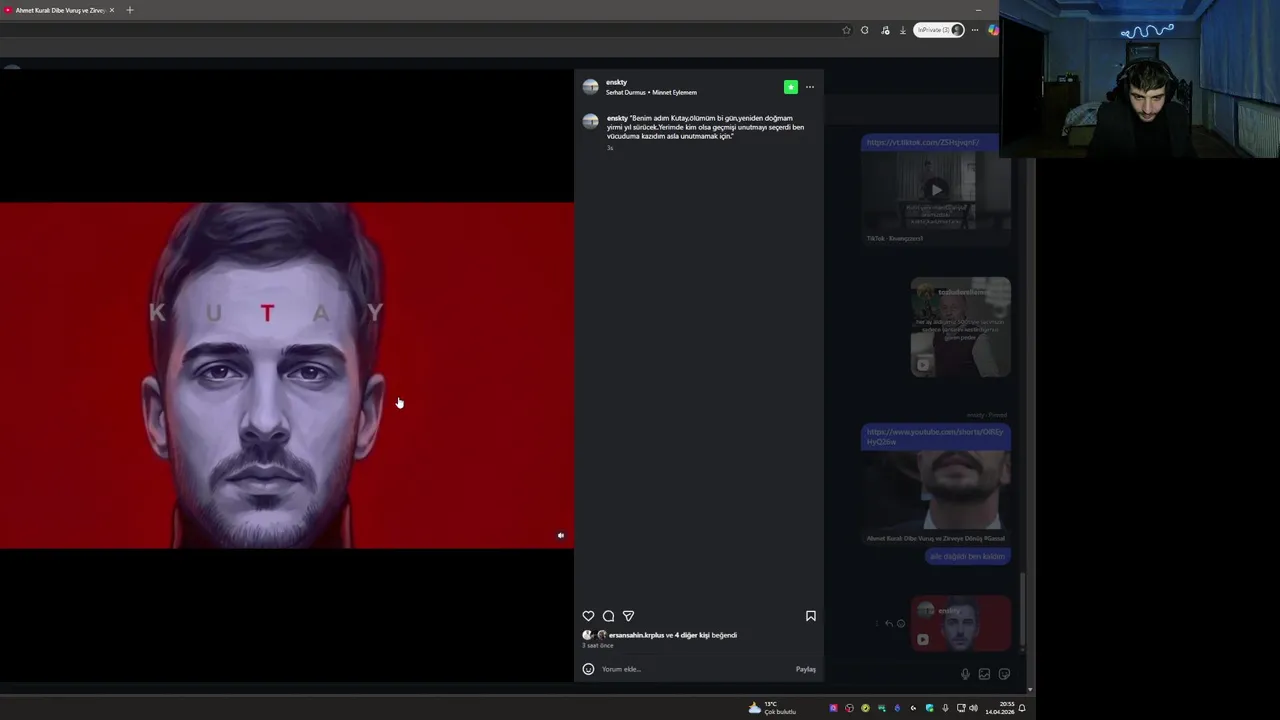Focus the Yorum ekle comment field

pos(695,669)
